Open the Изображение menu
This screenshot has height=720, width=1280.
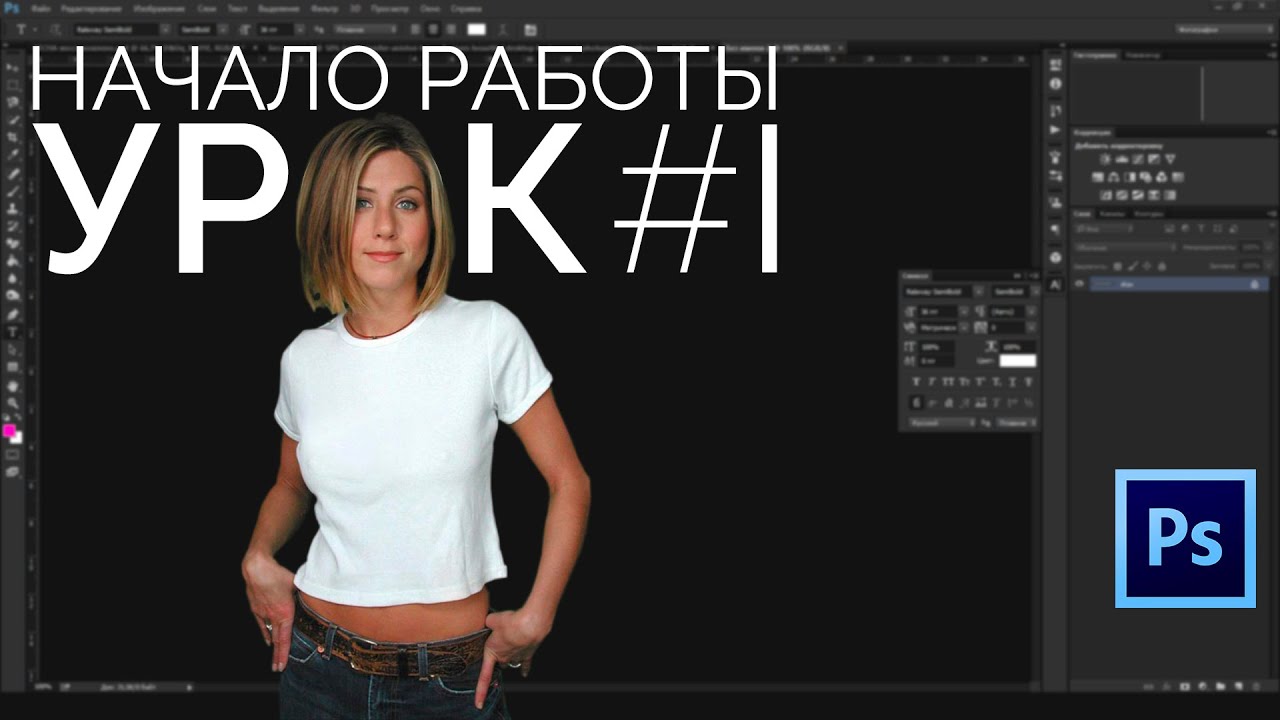pyautogui.click(x=159, y=9)
